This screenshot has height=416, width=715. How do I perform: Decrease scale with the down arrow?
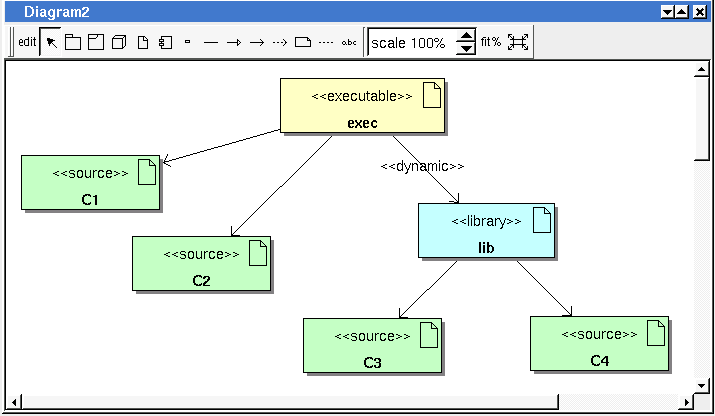[466, 48]
